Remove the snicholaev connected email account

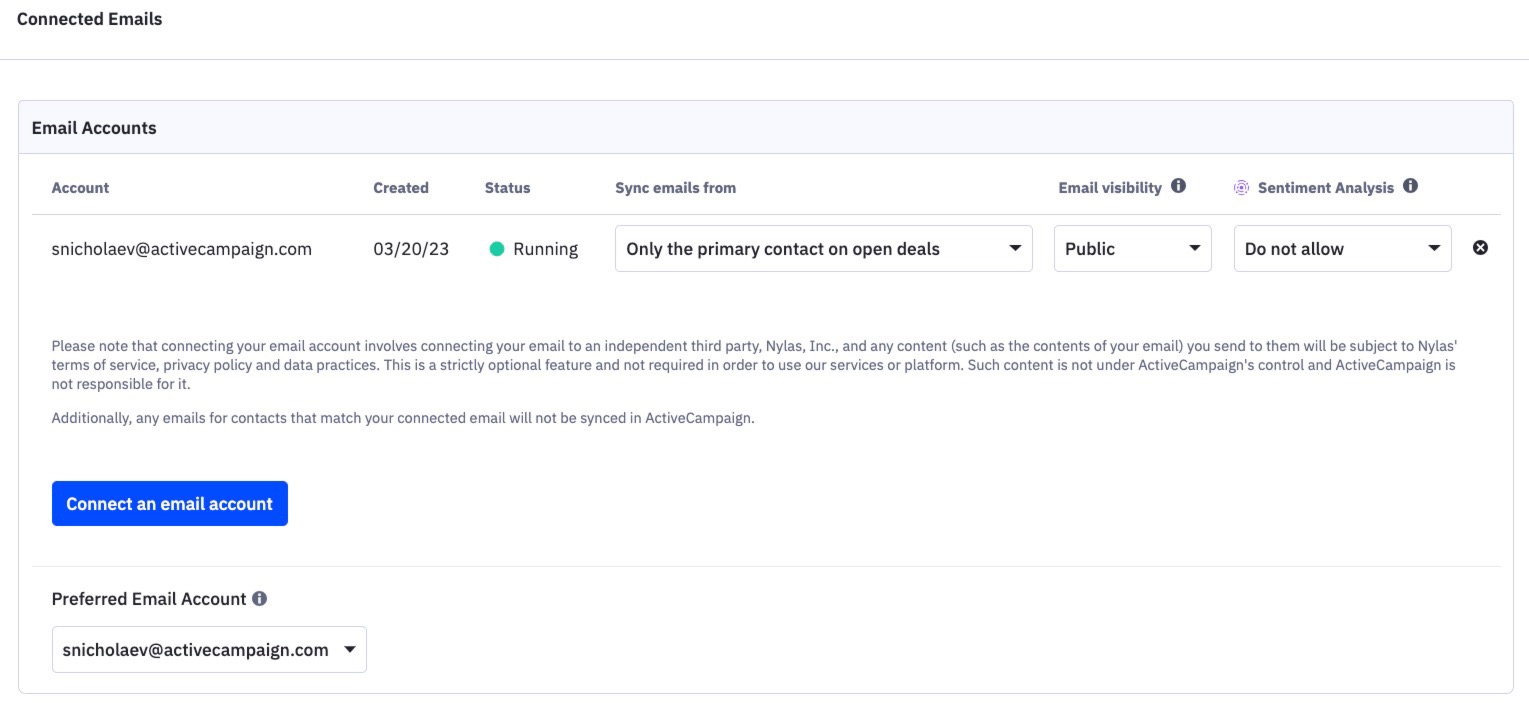tap(1482, 248)
